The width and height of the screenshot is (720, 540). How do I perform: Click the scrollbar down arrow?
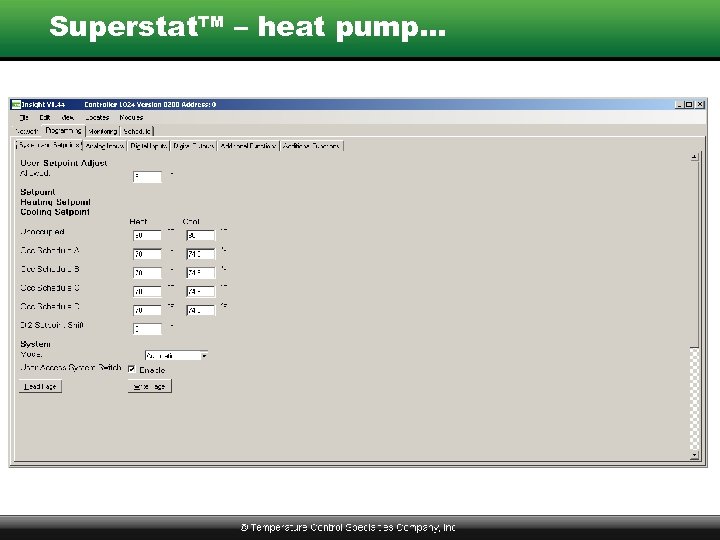(694, 455)
